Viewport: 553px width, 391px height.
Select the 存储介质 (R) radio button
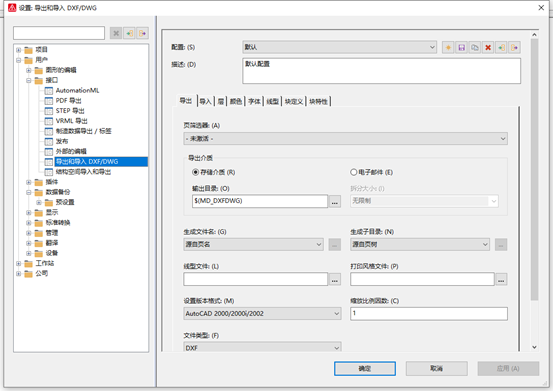tap(195, 172)
